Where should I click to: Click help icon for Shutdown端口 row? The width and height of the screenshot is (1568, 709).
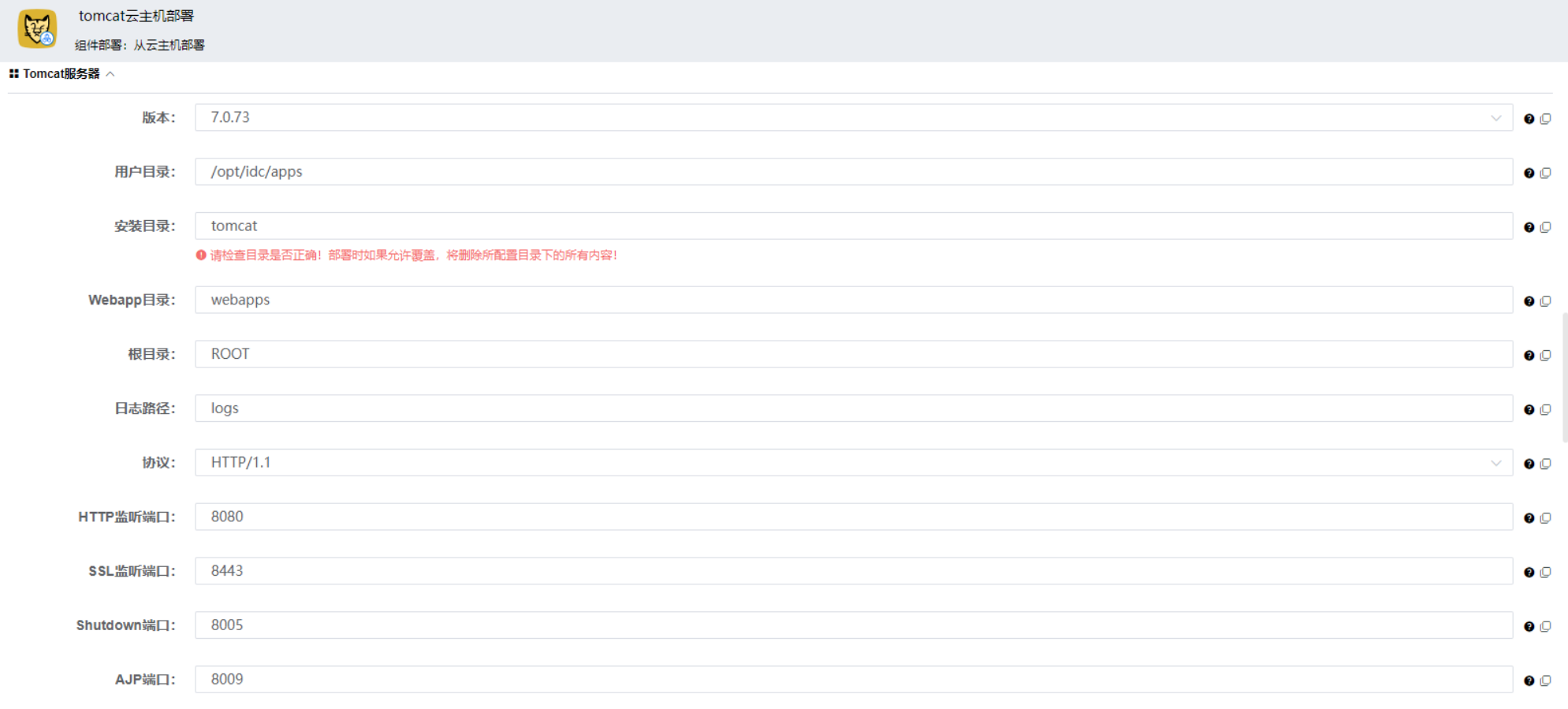coord(1529,627)
